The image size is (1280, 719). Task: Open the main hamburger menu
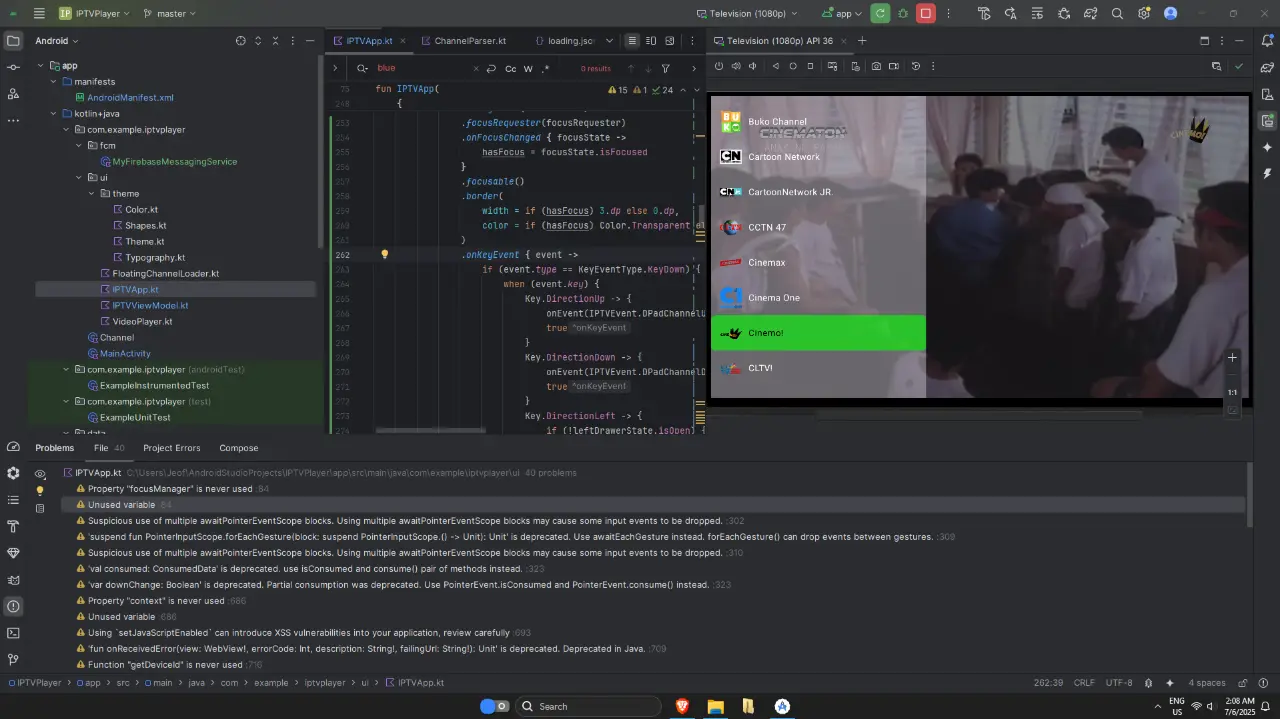coord(39,13)
